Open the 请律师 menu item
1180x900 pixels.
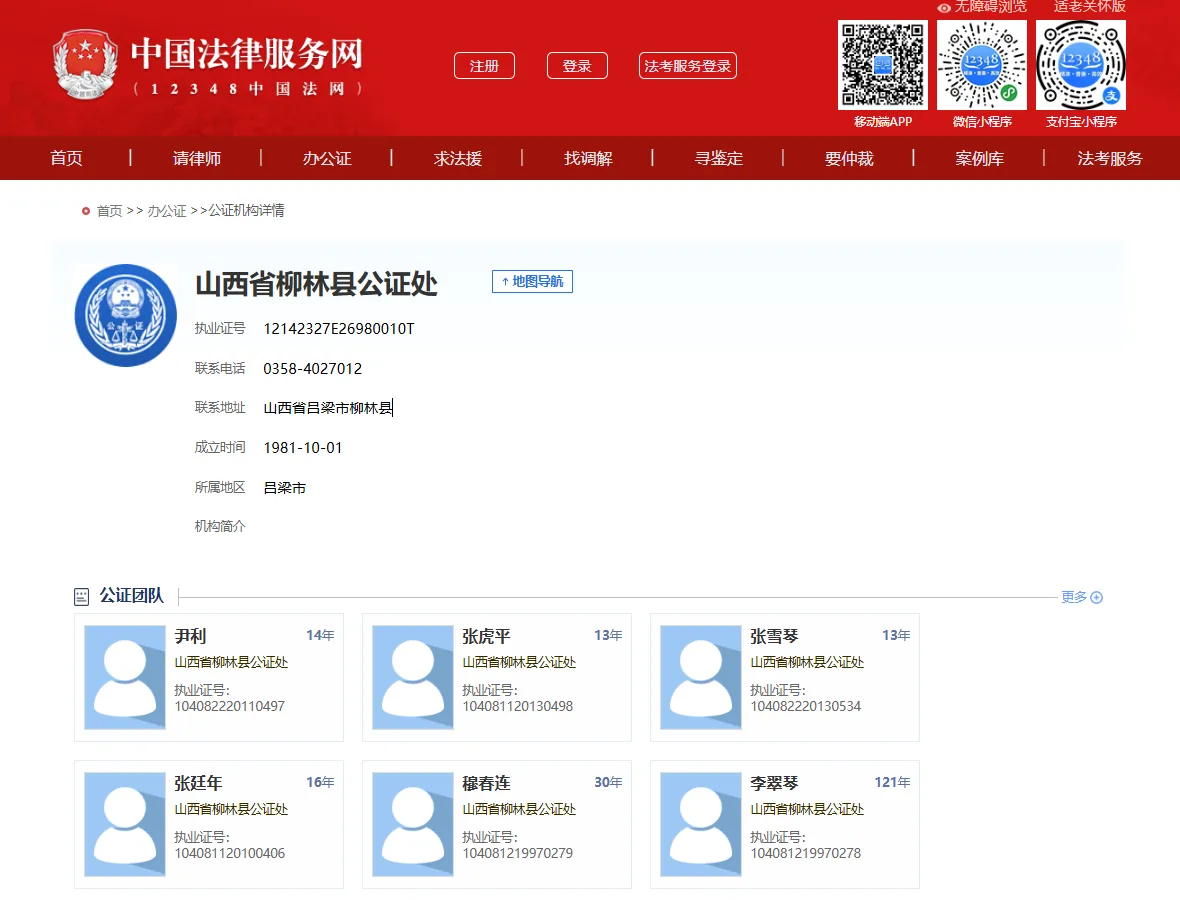(x=196, y=158)
